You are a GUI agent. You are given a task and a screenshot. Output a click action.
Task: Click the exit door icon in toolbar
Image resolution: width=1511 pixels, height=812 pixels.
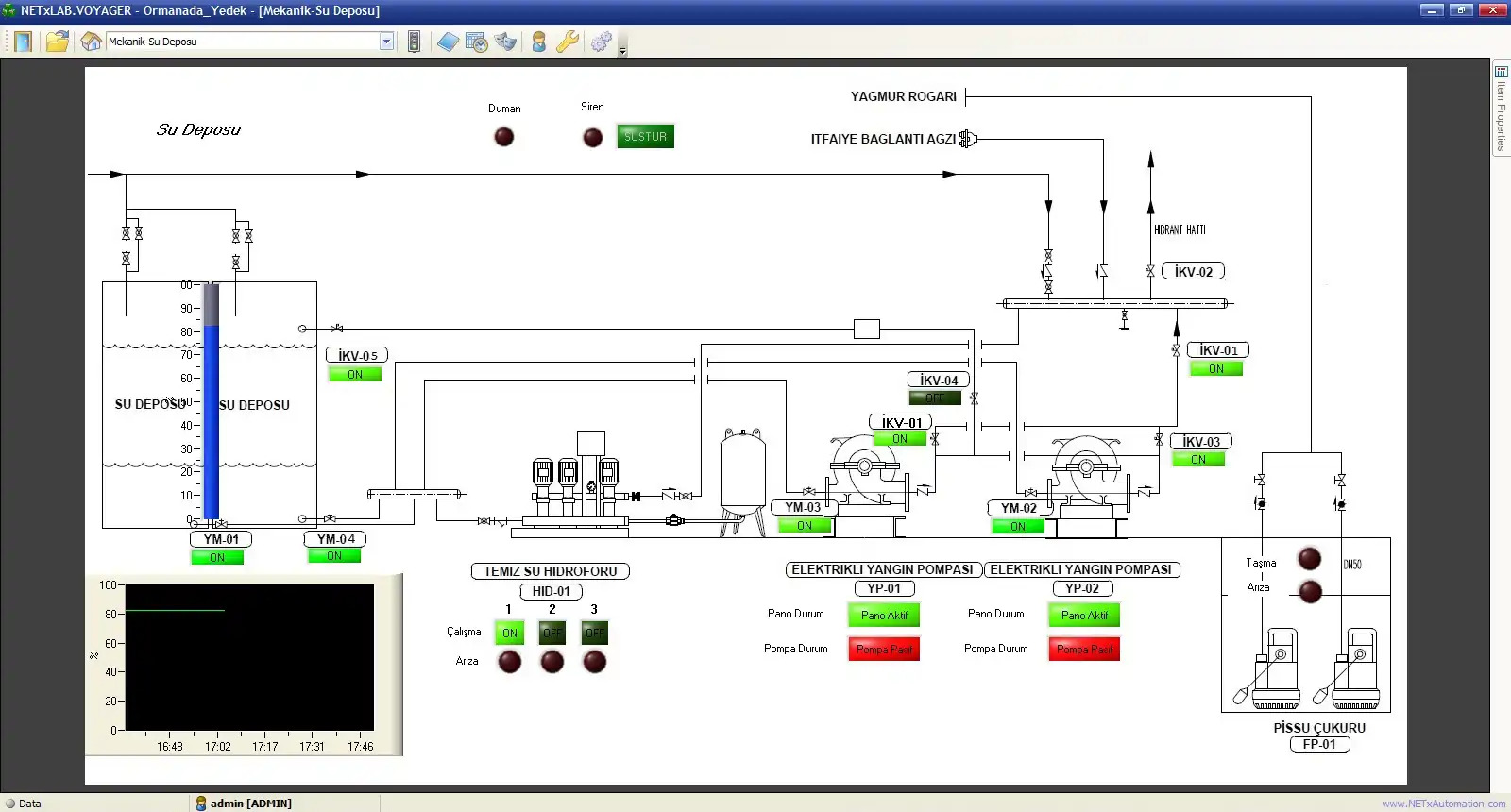[x=23, y=42]
